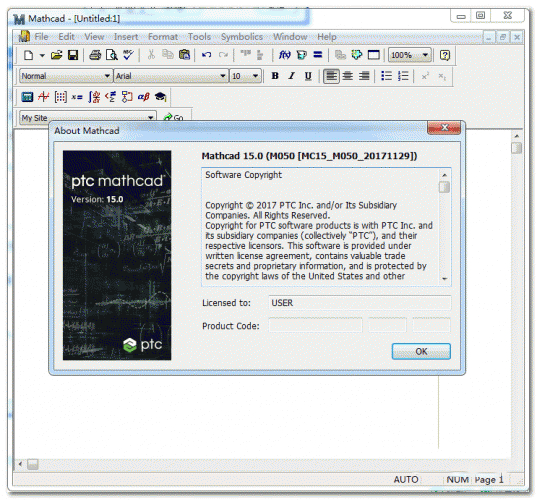Open the File menu

click(x=41, y=37)
